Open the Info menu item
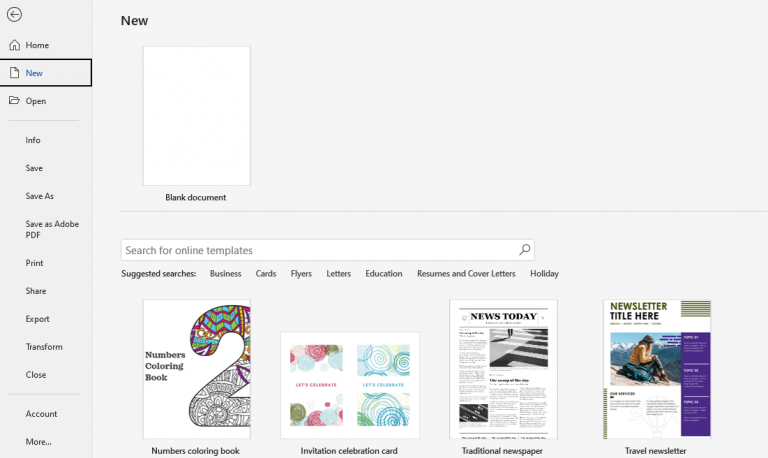The width and height of the screenshot is (768, 458). point(33,140)
